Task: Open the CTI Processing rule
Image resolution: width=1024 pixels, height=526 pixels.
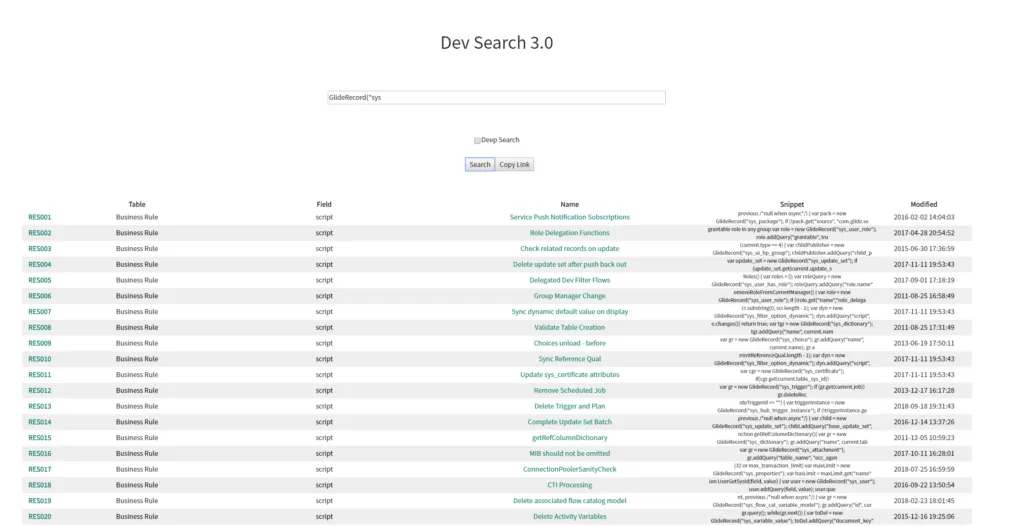Action: pos(569,485)
